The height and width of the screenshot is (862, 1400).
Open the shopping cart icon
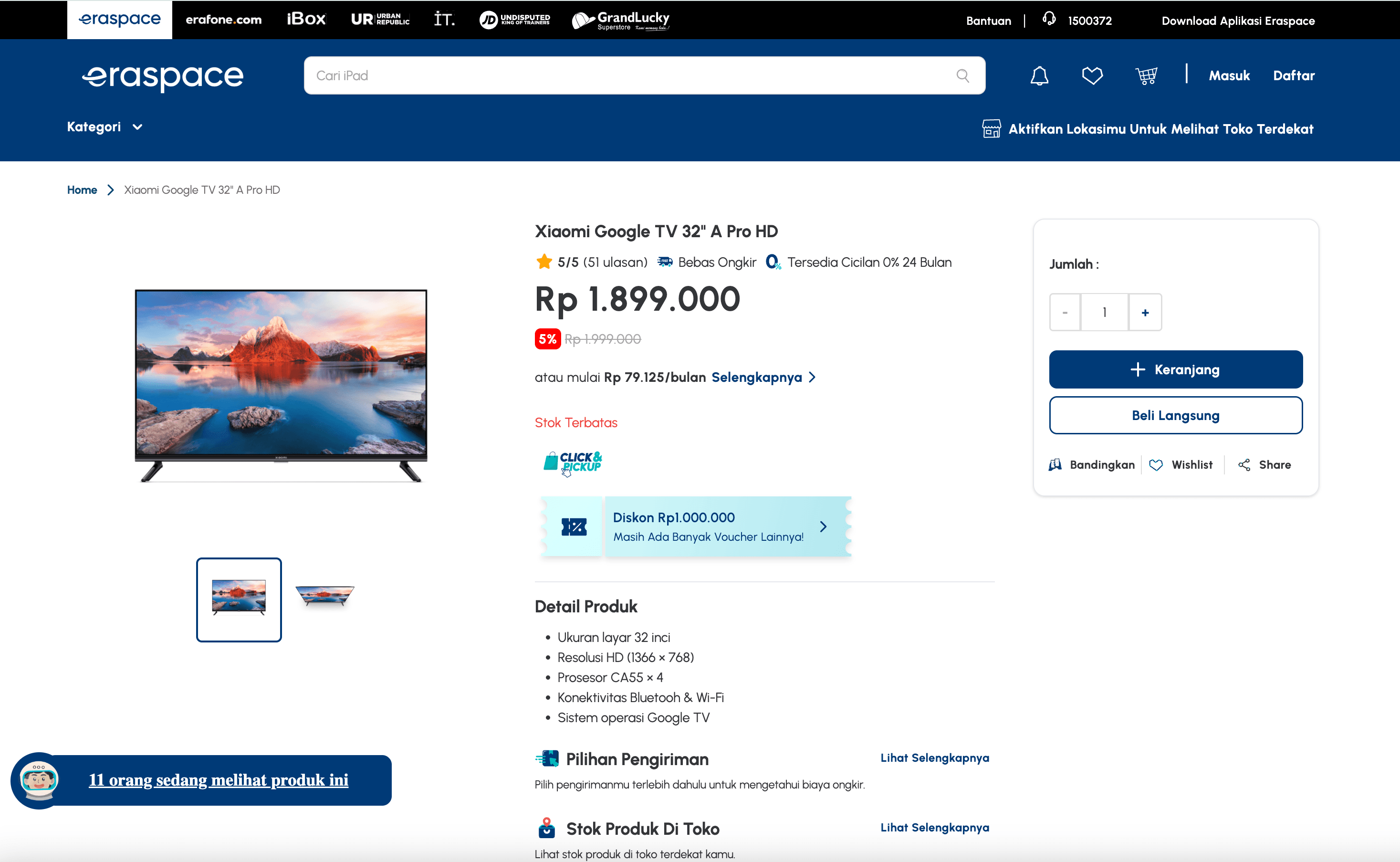pyautogui.click(x=1146, y=76)
